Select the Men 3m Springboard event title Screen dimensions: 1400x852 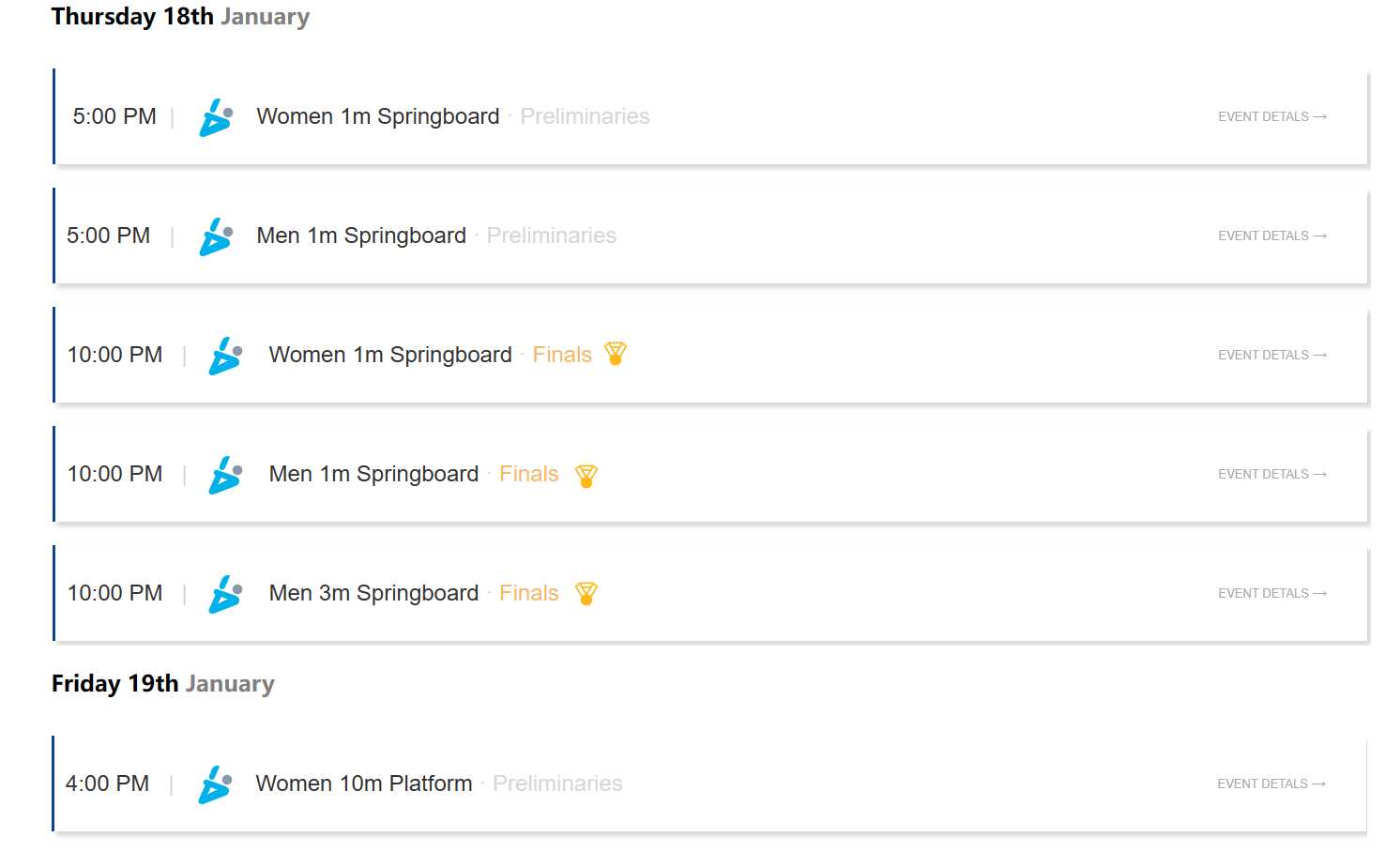point(373,593)
